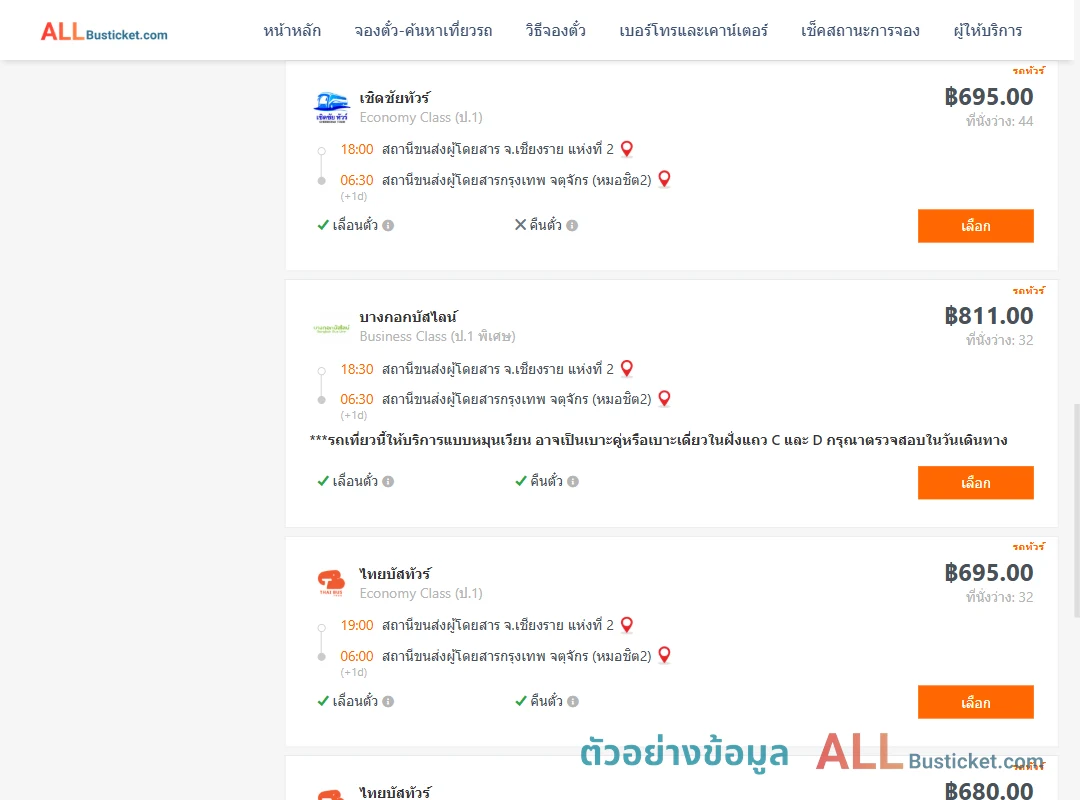Open จองตั๋ว-ค้นหาเที่ยวรถ menu
Viewport: 1080px width, 800px height.
(x=423, y=30)
